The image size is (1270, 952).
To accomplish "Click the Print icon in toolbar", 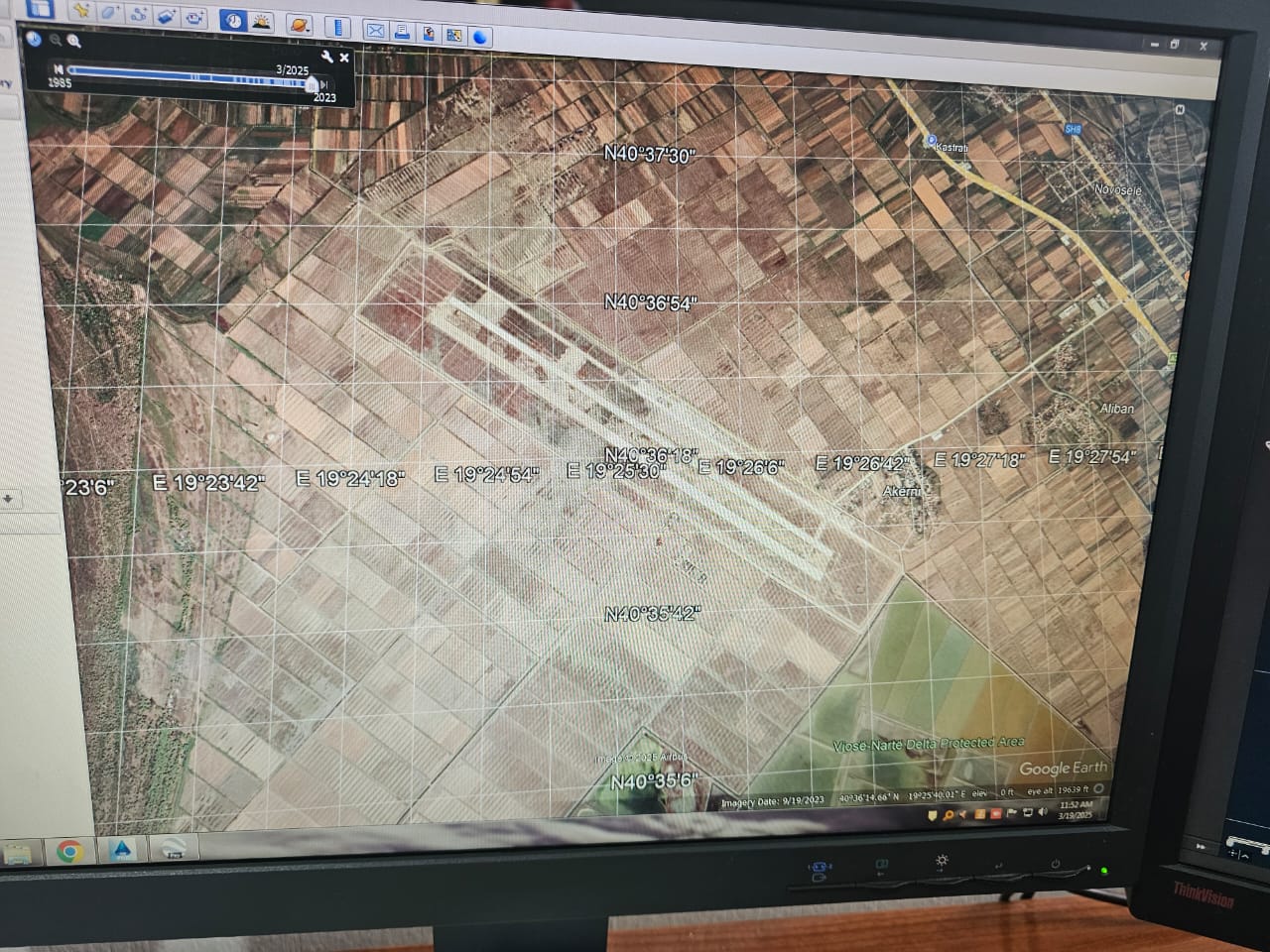I will point(402,32).
